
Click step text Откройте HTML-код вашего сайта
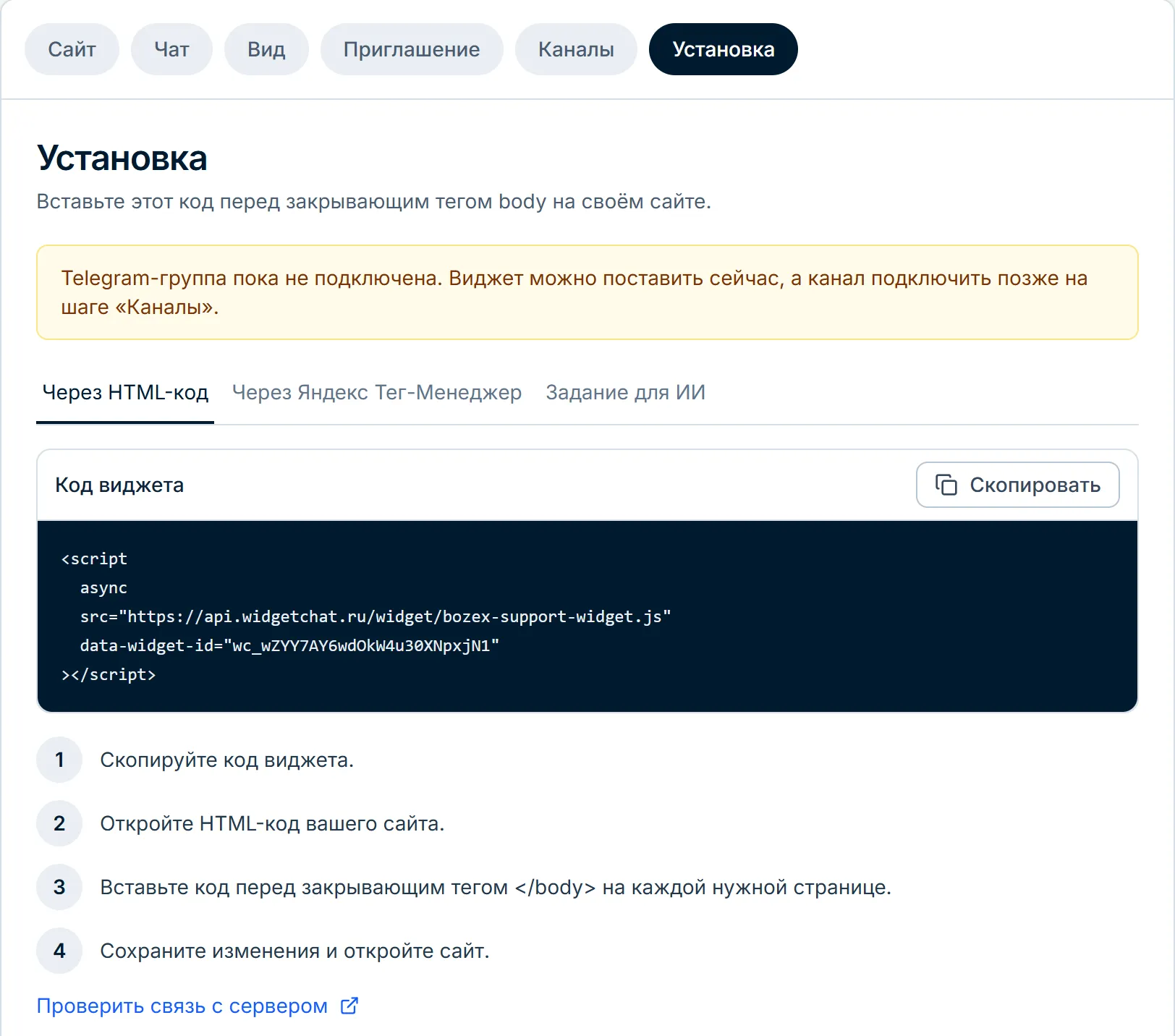click(x=272, y=823)
